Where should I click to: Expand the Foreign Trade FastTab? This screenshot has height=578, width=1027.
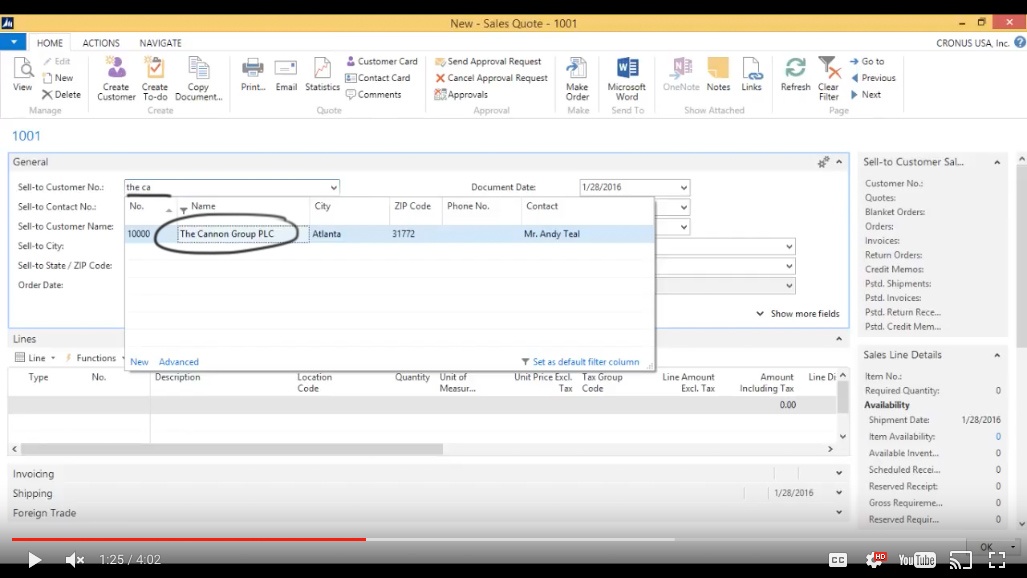tap(839, 512)
